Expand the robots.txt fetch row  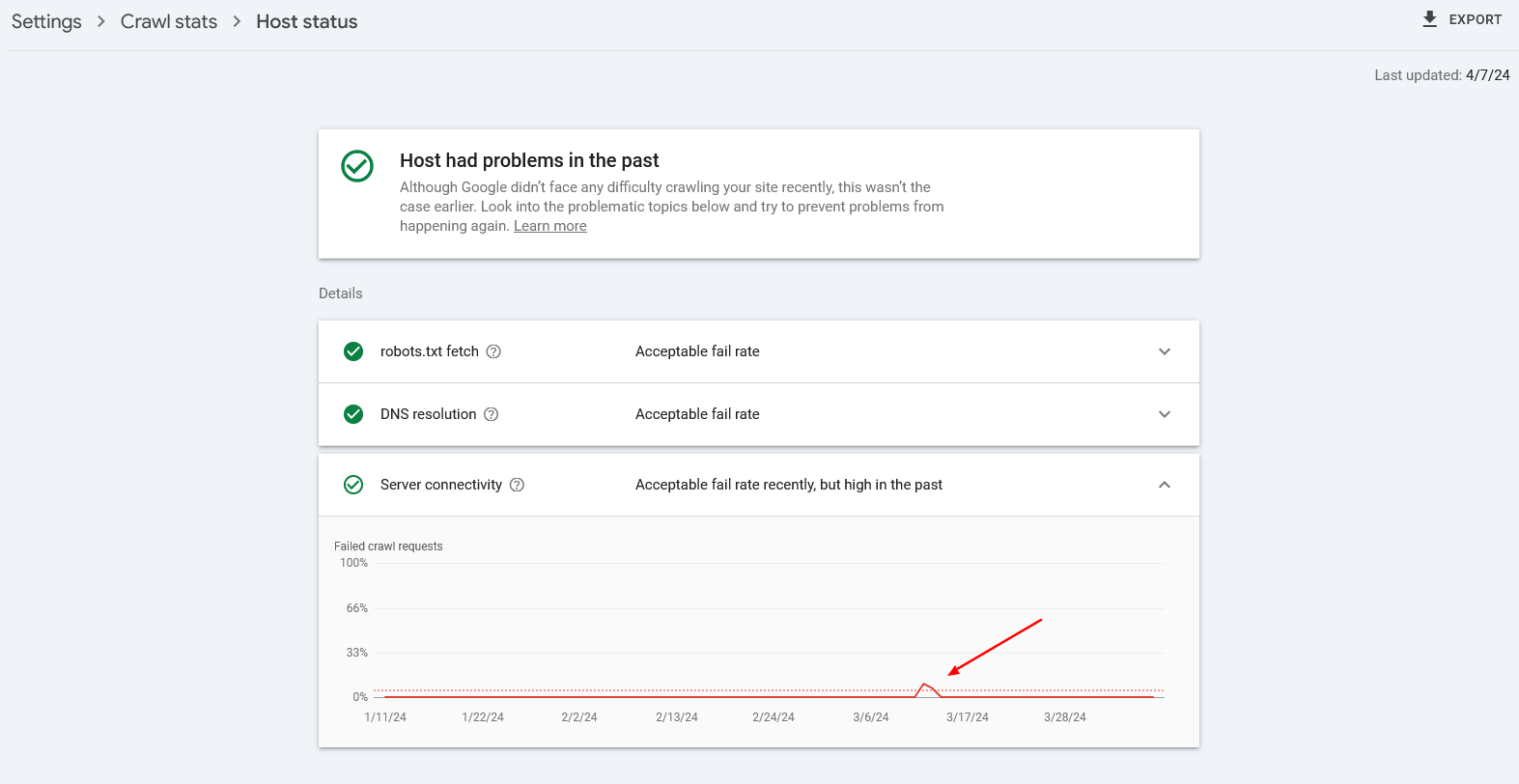coord(1164,351)
